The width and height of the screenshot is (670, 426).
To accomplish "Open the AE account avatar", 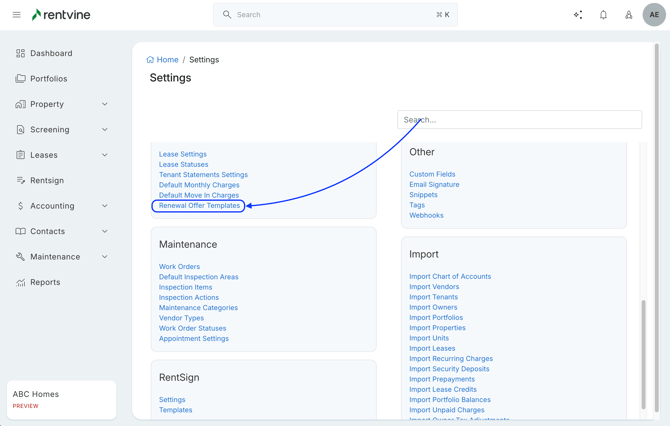I will coord(654,15).
